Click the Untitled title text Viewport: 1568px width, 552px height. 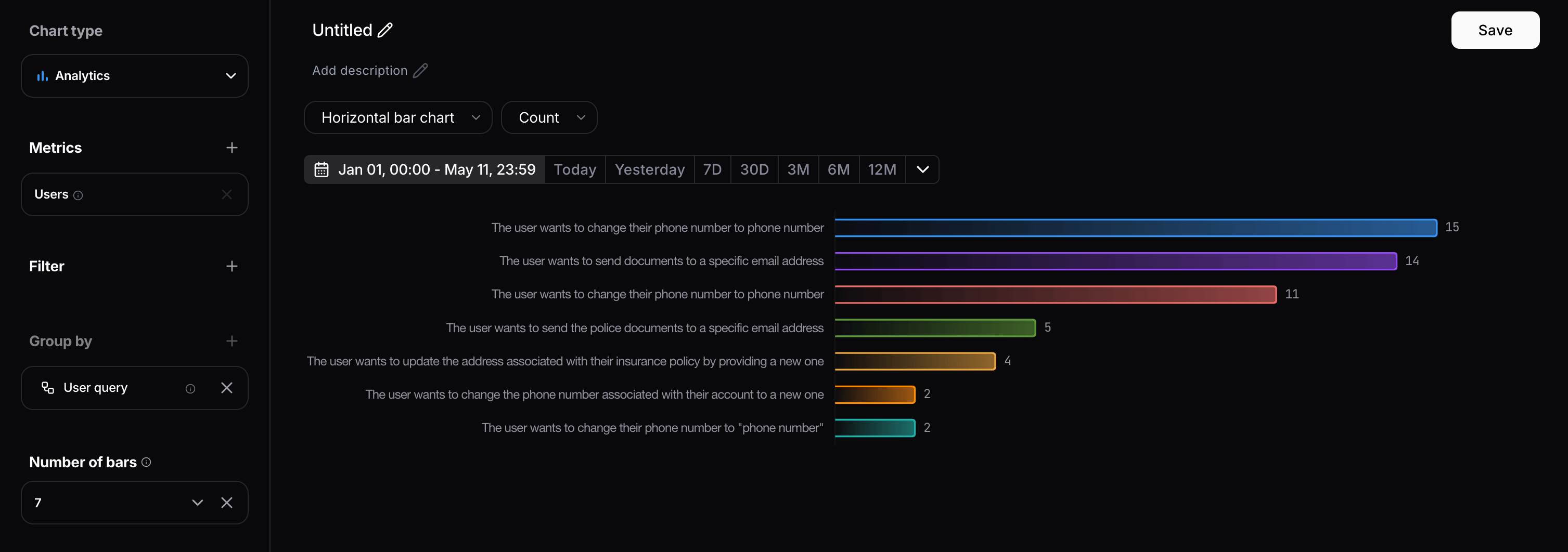(x=342, y=30)
